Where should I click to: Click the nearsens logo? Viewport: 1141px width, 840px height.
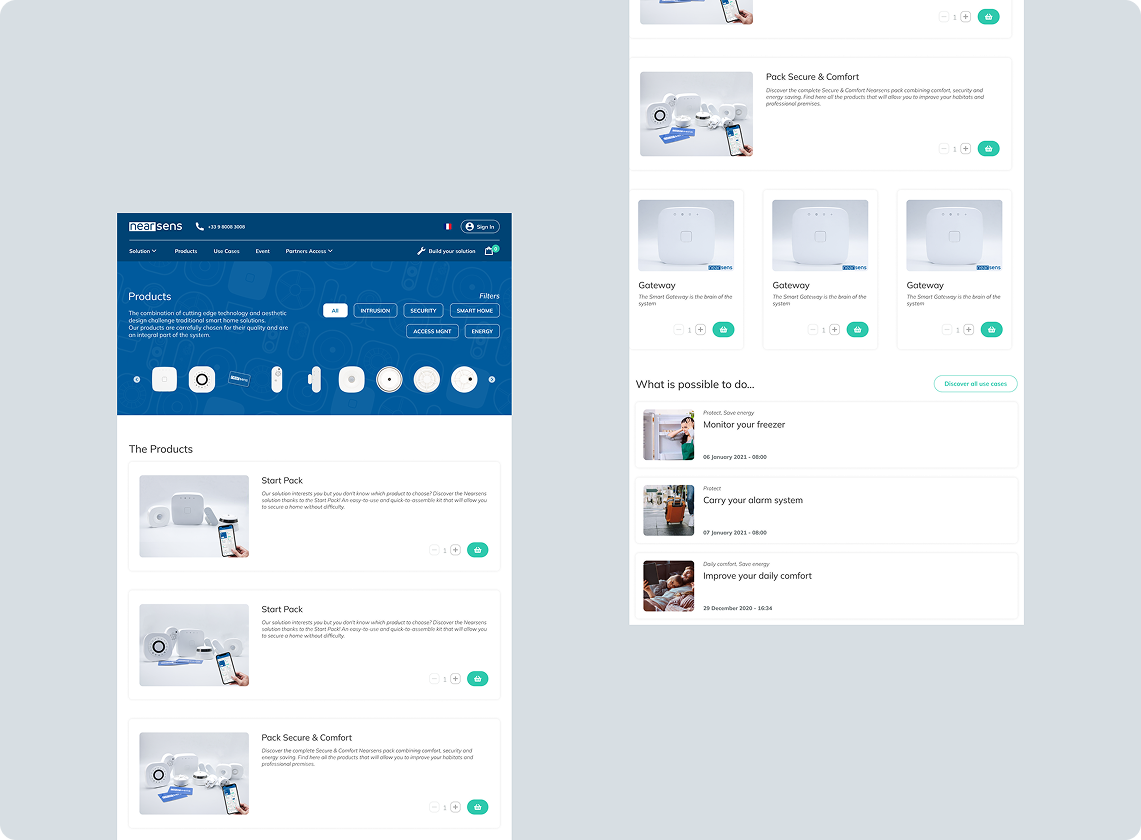156,226
